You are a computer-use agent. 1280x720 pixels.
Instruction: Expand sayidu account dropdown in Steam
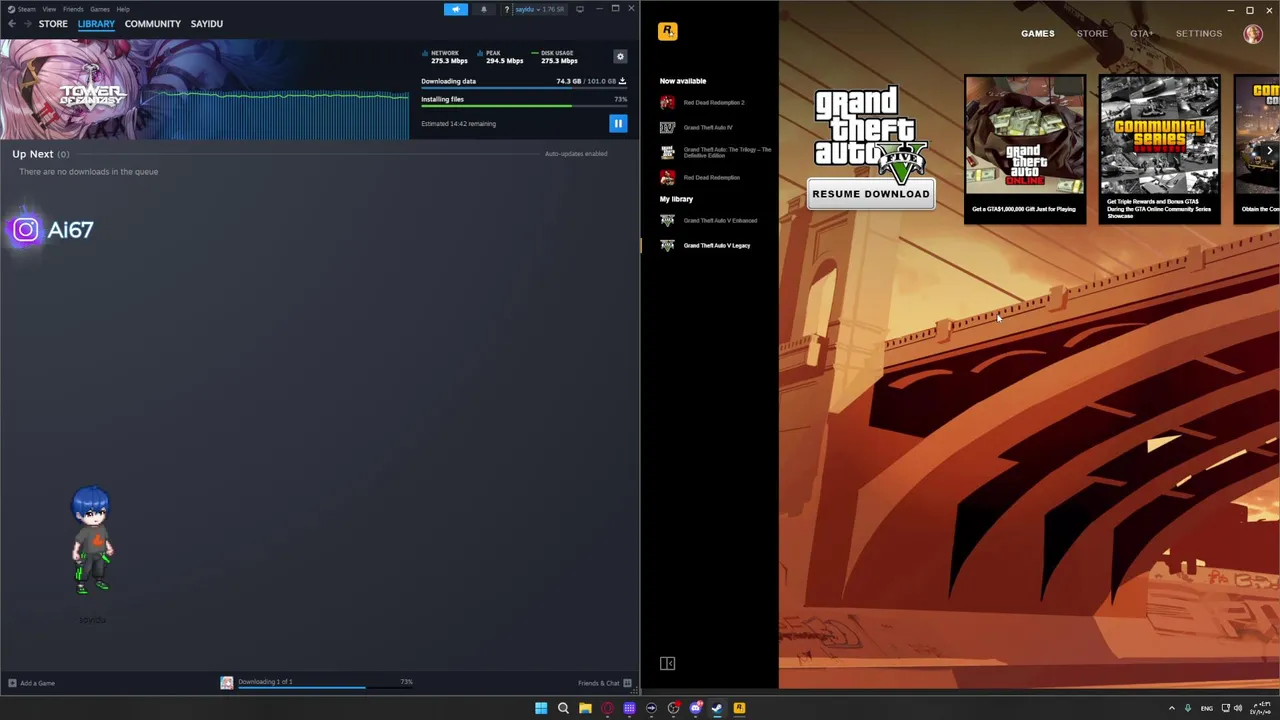[539, 9]
